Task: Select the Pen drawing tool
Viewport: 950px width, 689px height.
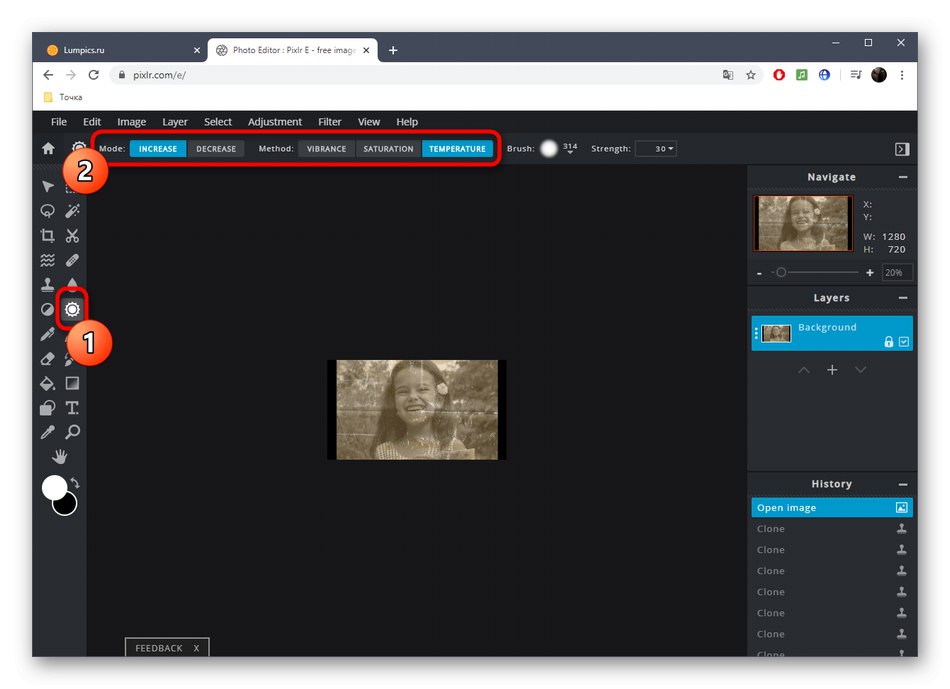Action: 47,334
